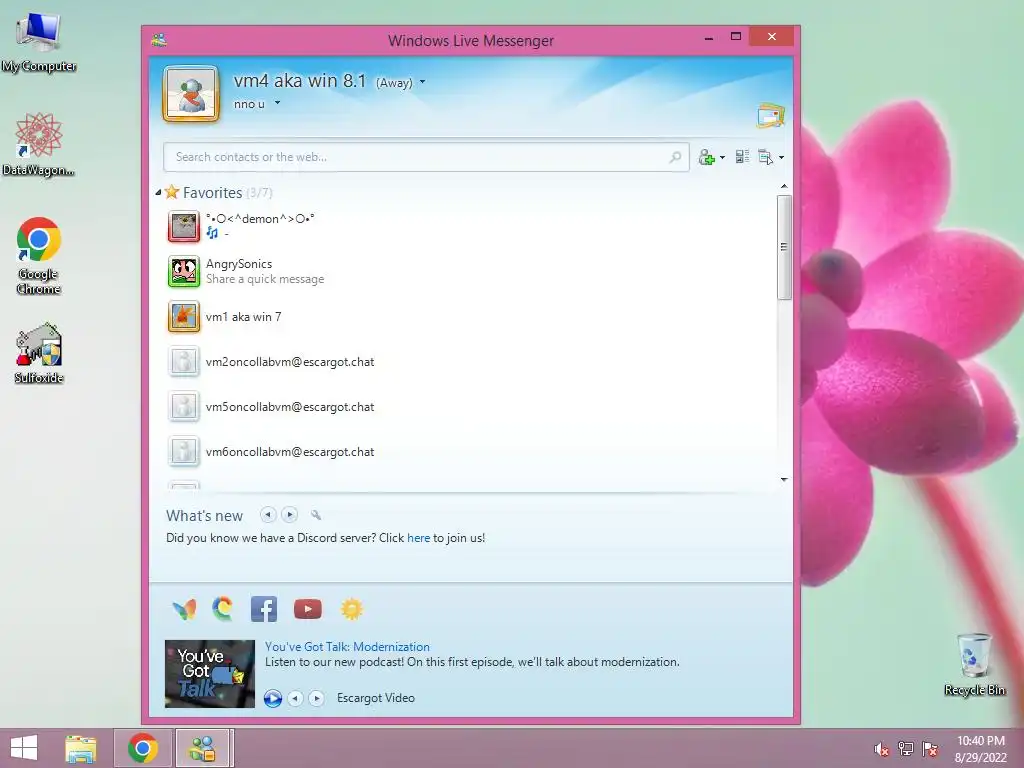Open the Windows Start button
This screenshot has width=1024, height=768.
coord(24,748)
